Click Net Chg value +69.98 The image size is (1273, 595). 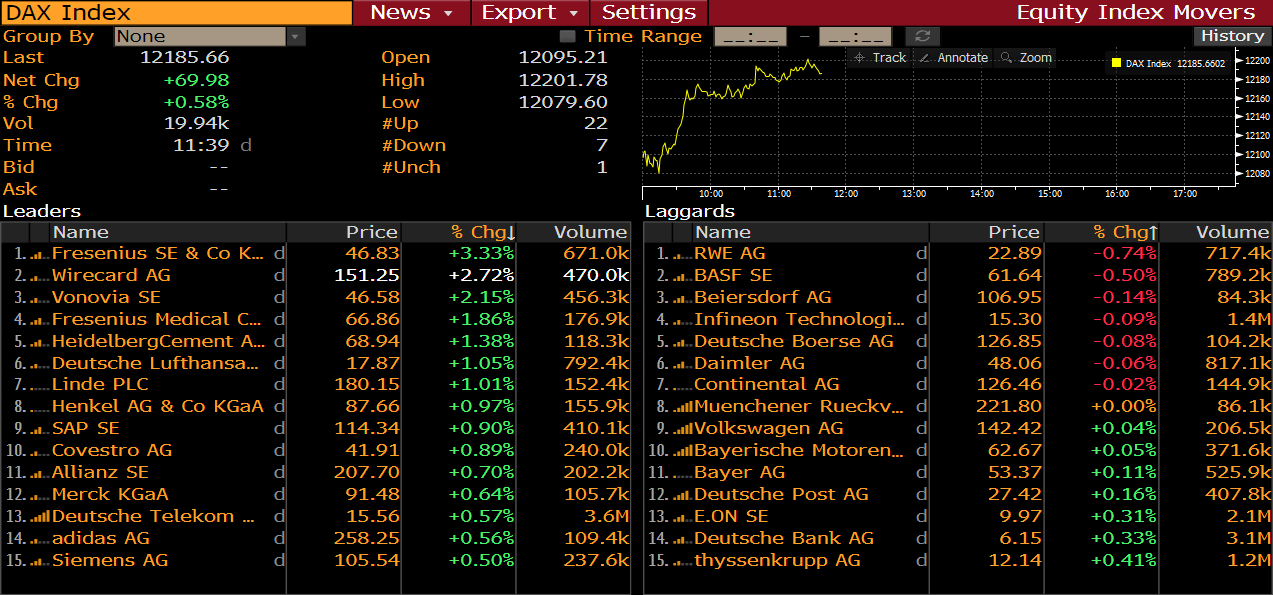coord(196,80)
